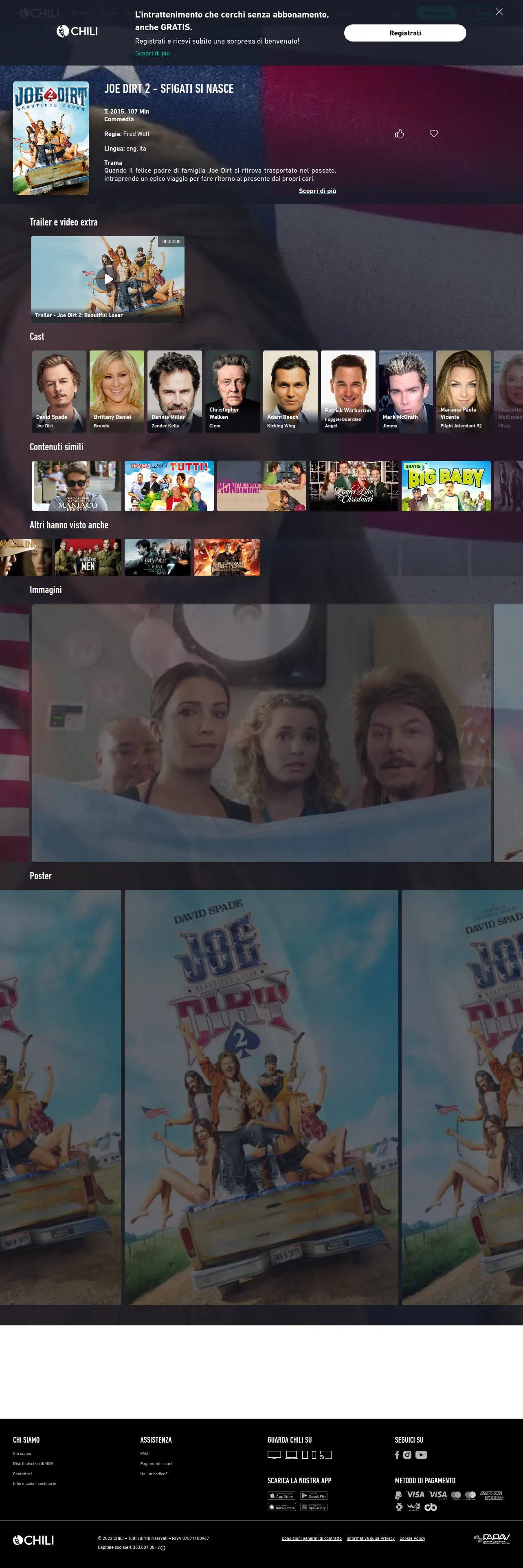Close the registration promo banner
The width and height of the screenshot is (523, 1568).
click(499, 11)
